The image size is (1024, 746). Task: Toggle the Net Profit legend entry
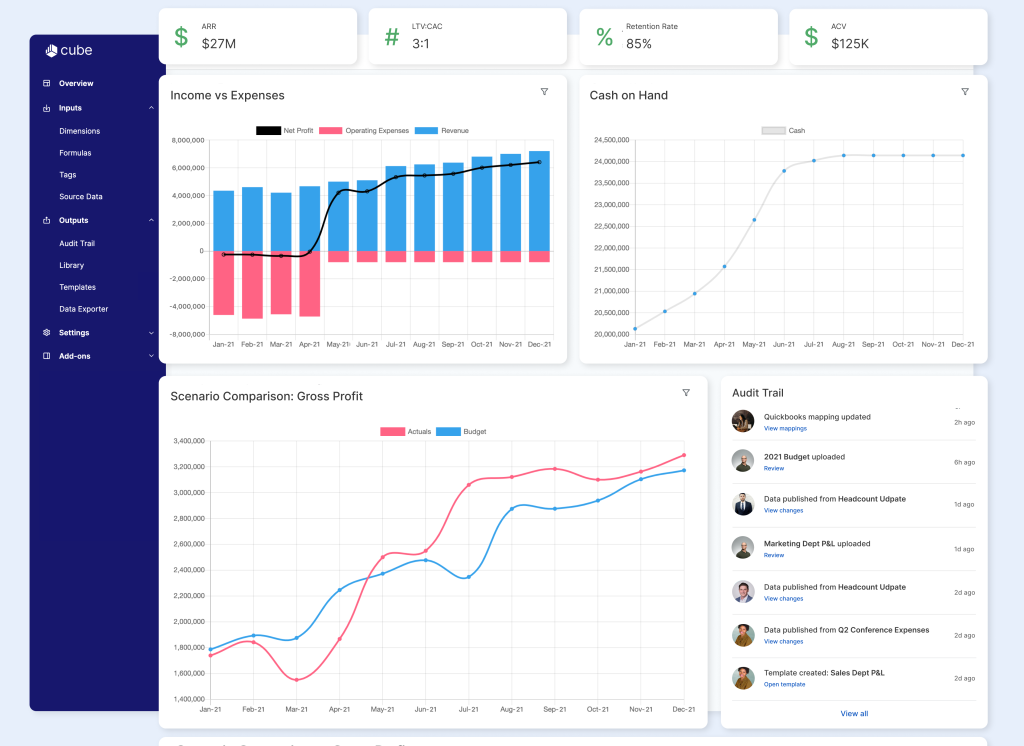coord(284,130)
